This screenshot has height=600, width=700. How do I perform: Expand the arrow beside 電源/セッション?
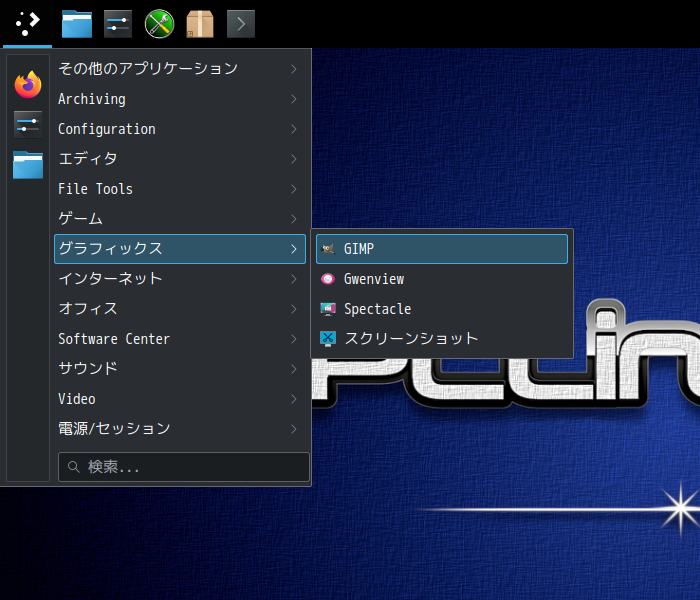294,429
